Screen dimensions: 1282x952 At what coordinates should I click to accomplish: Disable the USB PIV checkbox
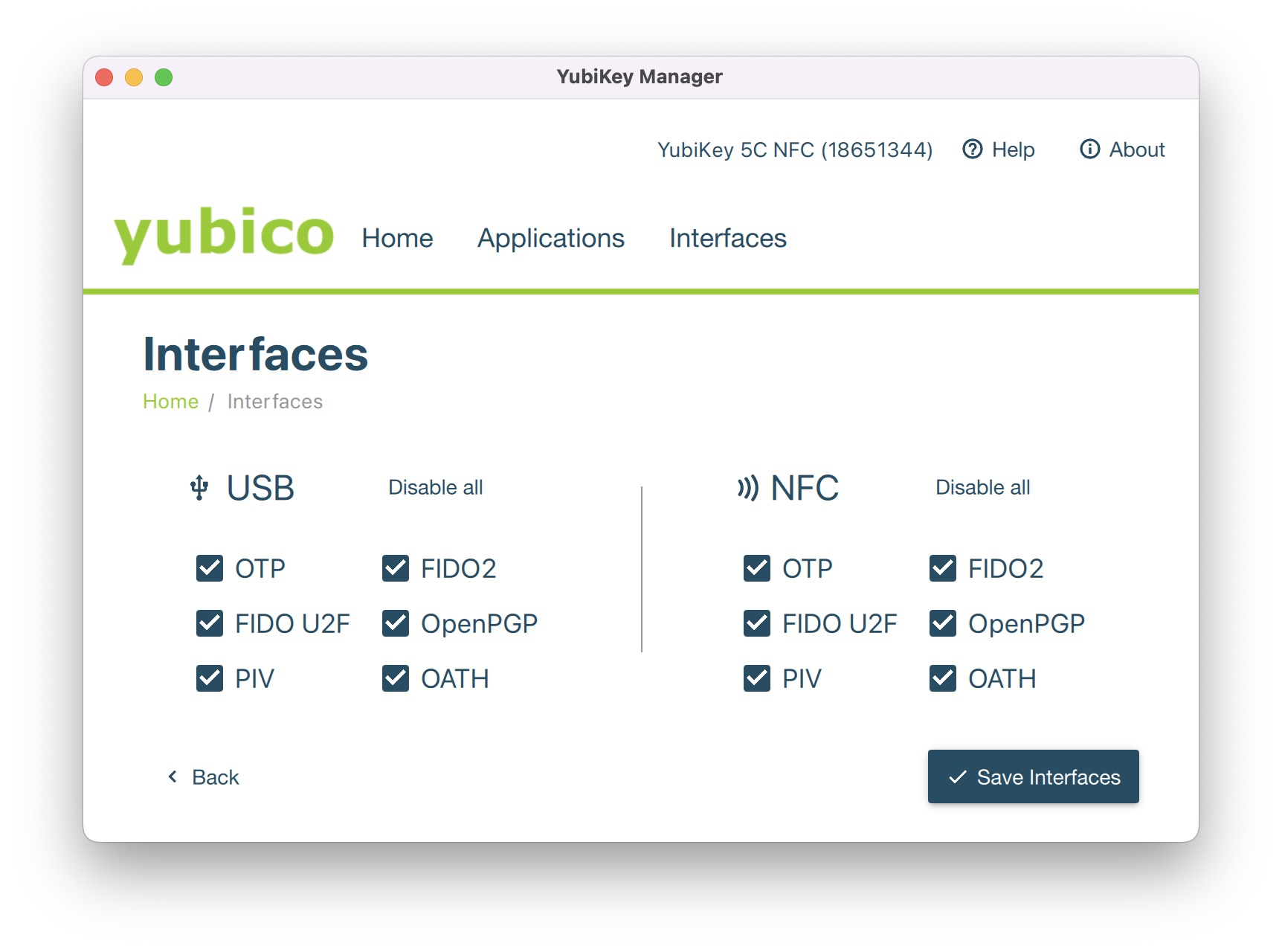(210, 678)
